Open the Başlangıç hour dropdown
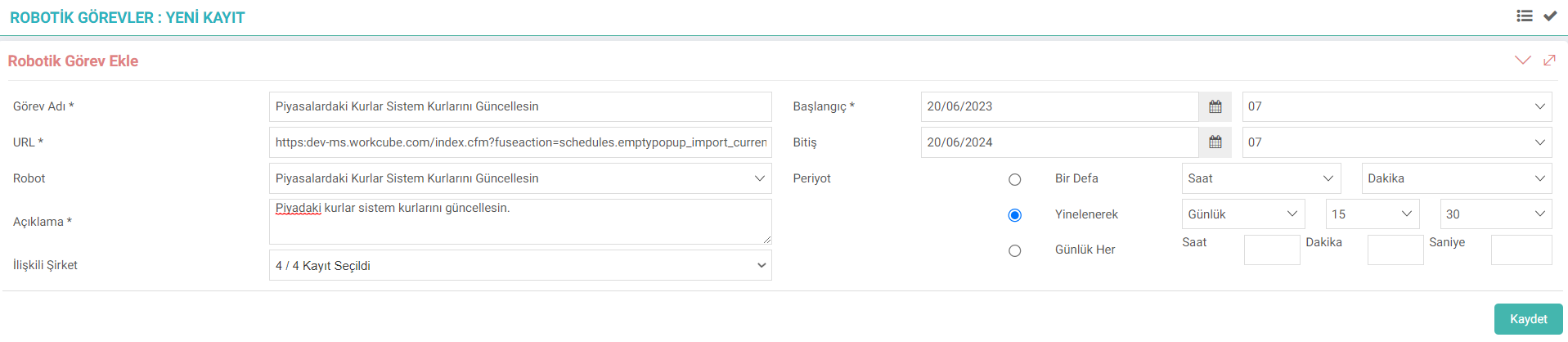Image resolution: width=1568 pixels, height=342 pixels. point(1396,107)
